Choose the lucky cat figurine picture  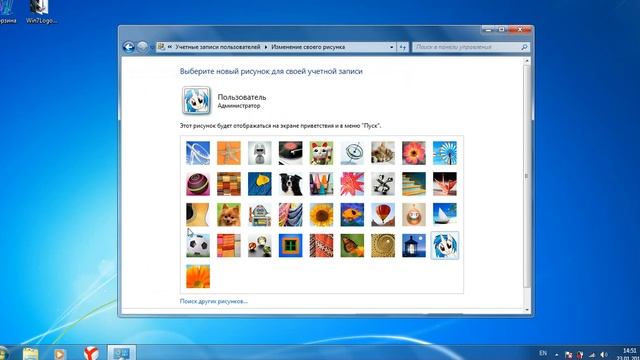coord(321,153)
